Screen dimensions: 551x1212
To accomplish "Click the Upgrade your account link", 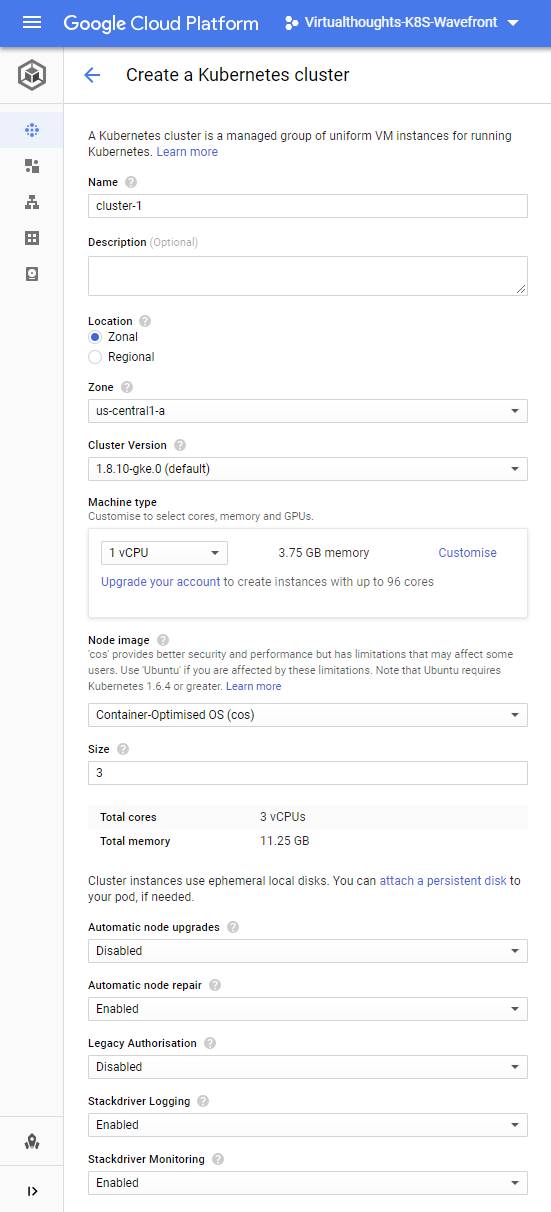I will [x=160, y=582].
